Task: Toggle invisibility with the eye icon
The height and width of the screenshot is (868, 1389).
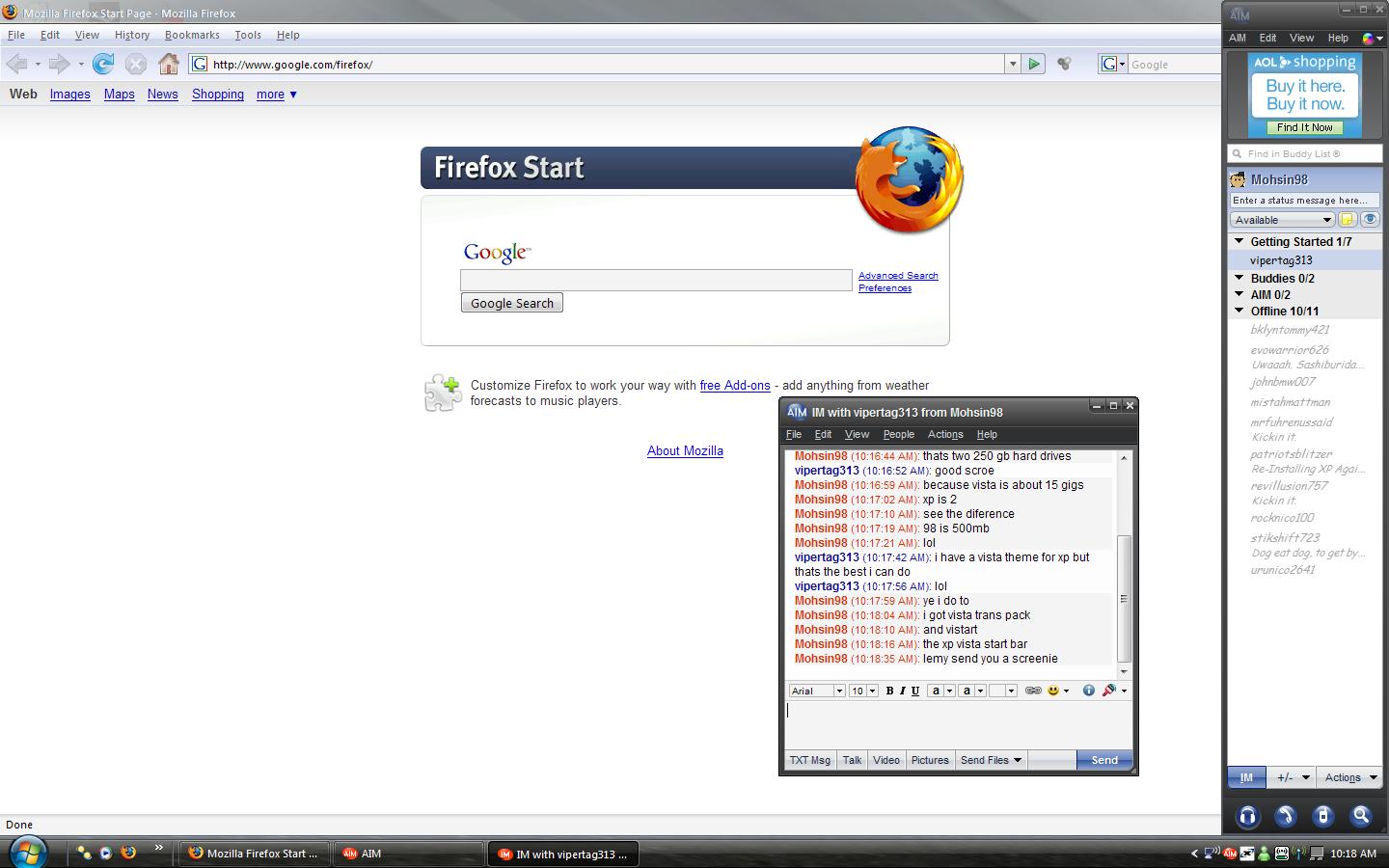Action: click(1370, 220)
